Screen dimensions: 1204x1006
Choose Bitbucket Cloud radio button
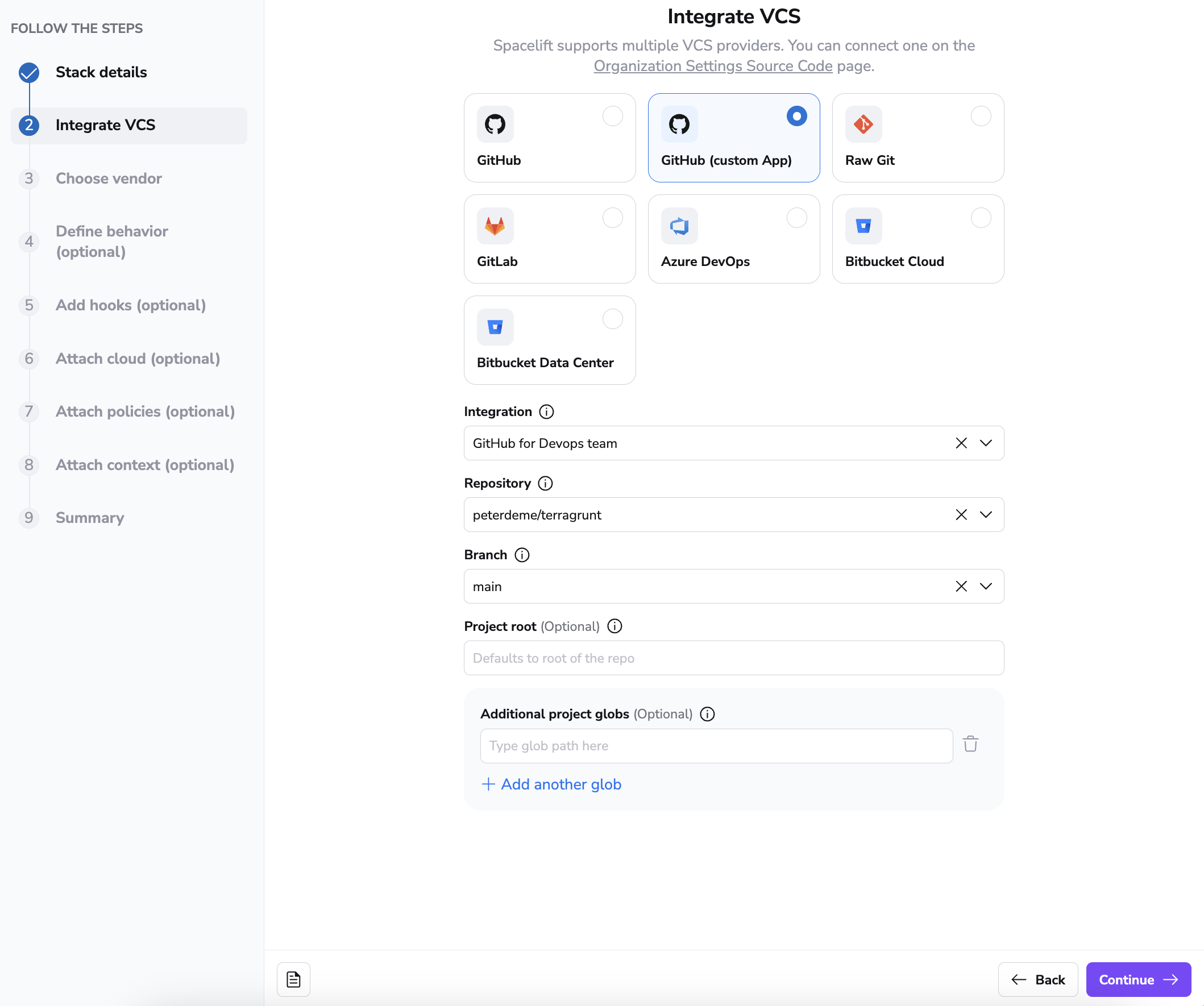[x=981, y=218]
